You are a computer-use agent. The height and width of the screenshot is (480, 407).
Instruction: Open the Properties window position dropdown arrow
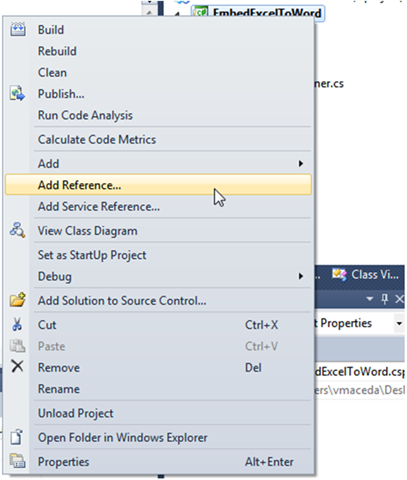[369, 299]
